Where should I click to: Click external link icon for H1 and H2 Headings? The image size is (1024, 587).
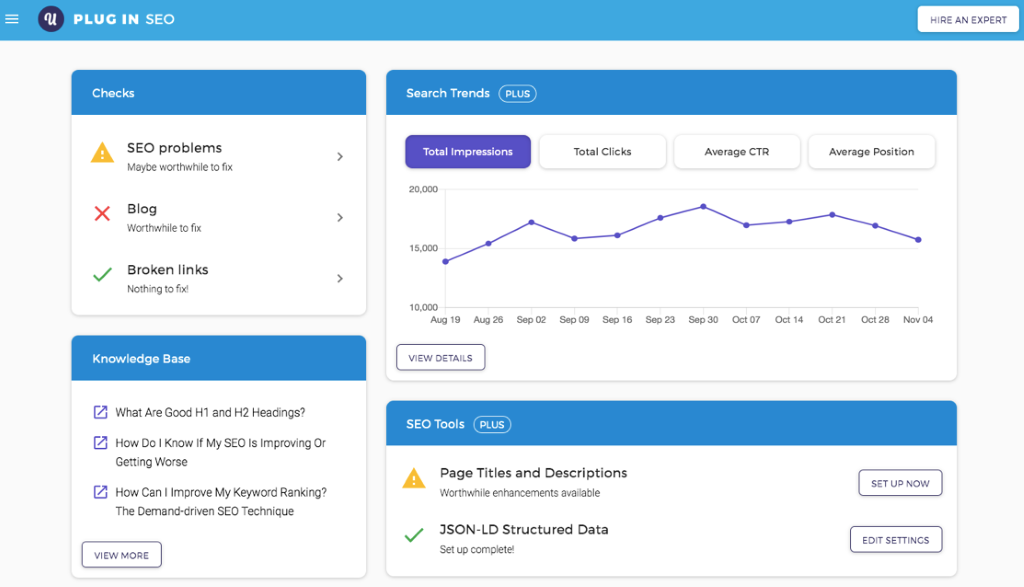100,412
